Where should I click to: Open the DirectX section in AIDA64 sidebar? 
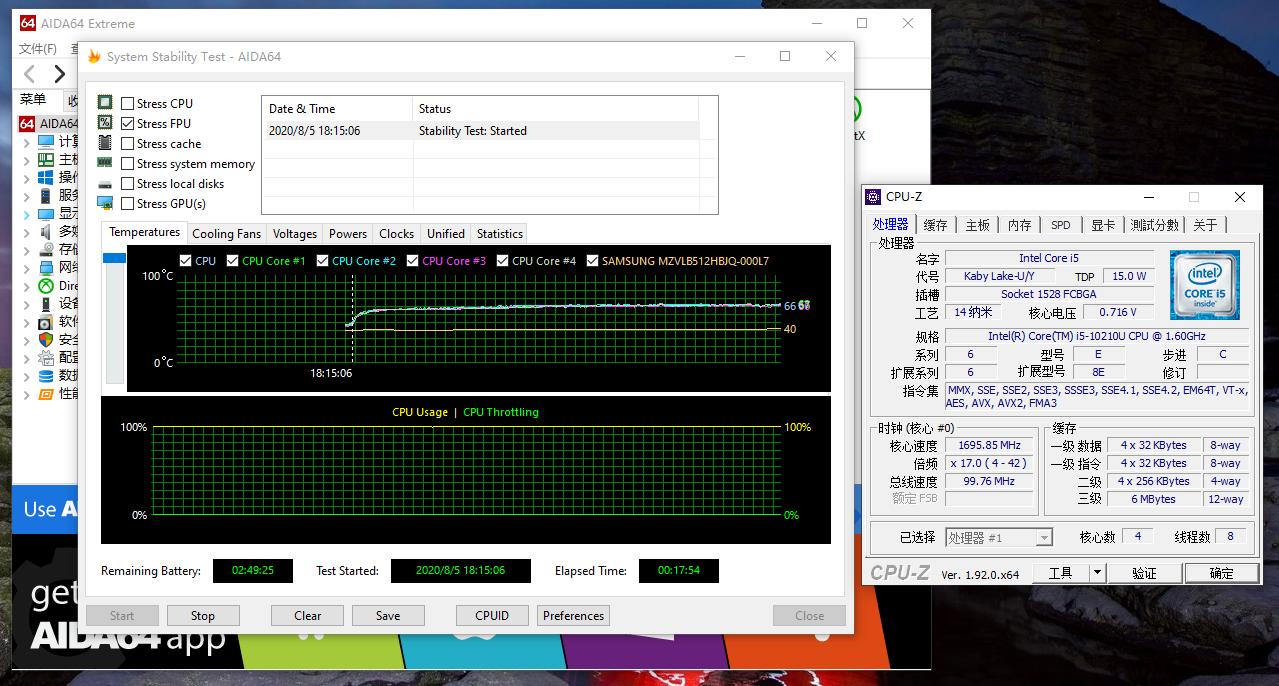coord(44,286)
